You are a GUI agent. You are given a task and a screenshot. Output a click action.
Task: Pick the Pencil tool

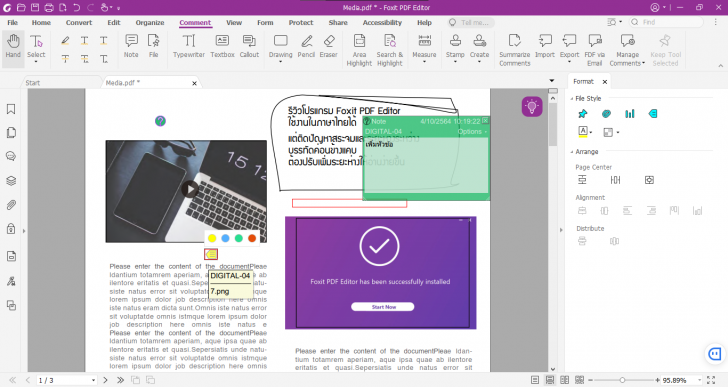point(306,47)
